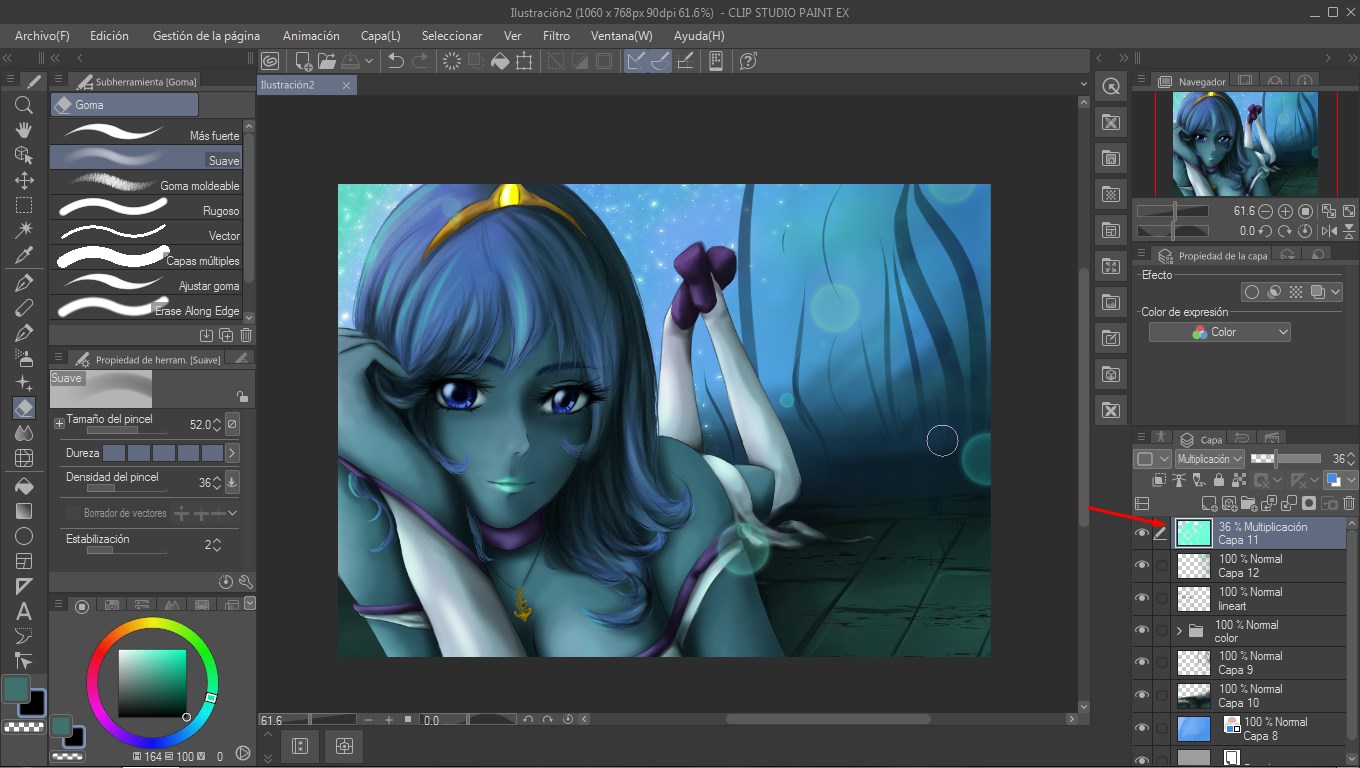Zoom out using the Navigator minus icon
This screenshot has width=1360, height=768.
pos(1266,212)
